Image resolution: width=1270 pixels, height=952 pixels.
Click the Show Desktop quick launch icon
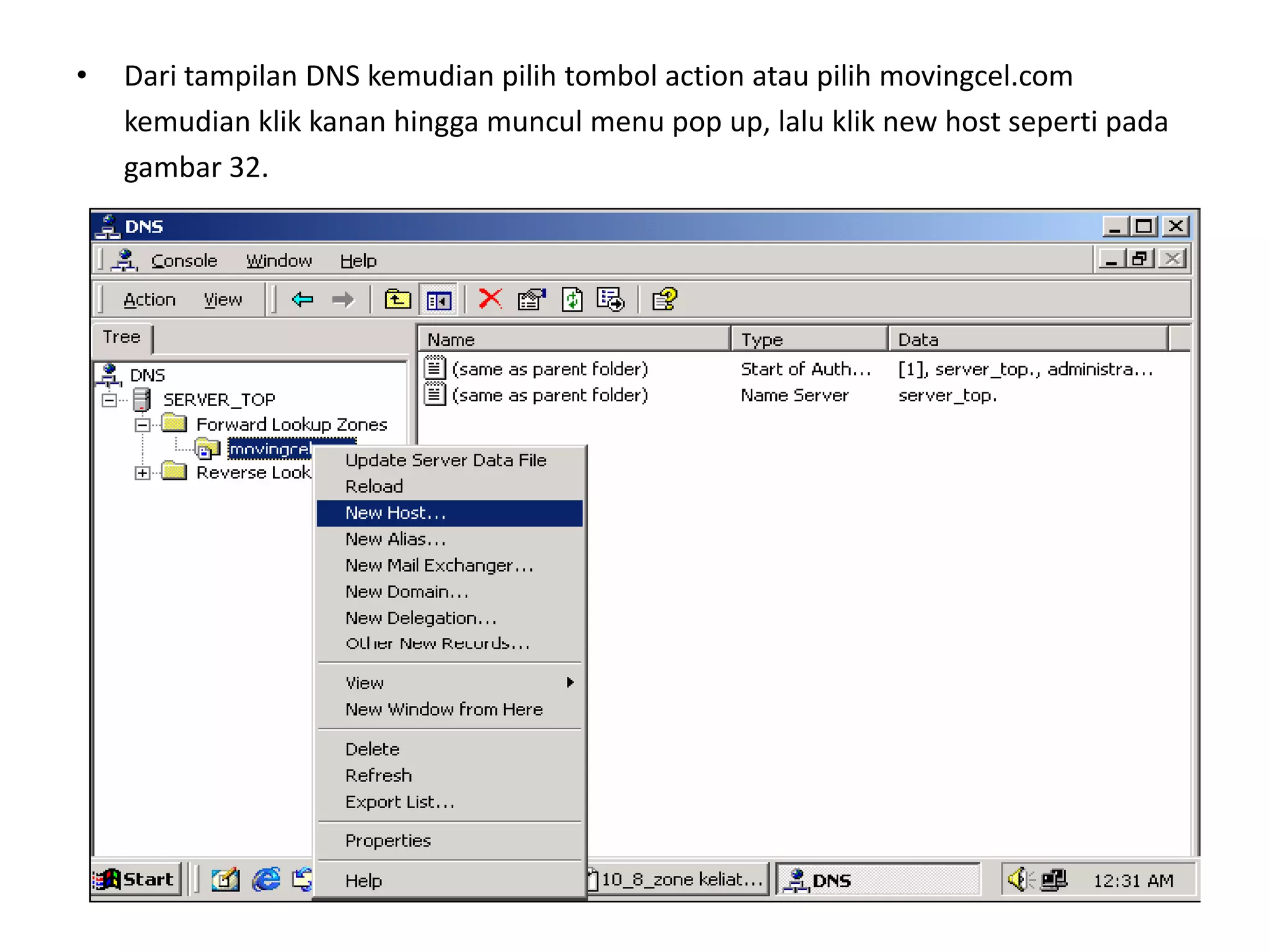(225, 879)
